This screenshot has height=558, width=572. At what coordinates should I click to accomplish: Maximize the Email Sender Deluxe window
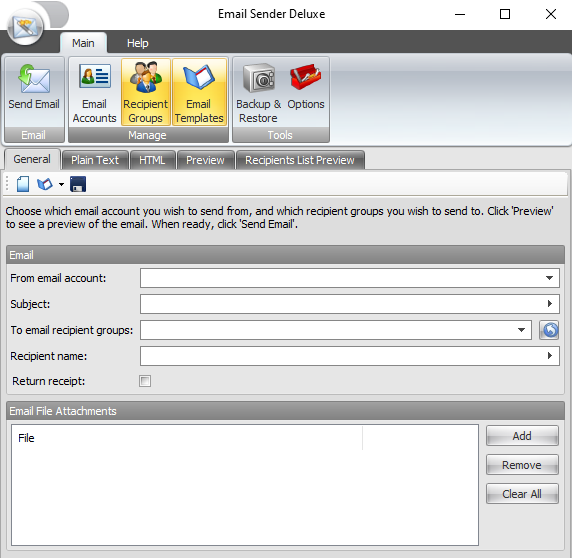pos(505,15)
